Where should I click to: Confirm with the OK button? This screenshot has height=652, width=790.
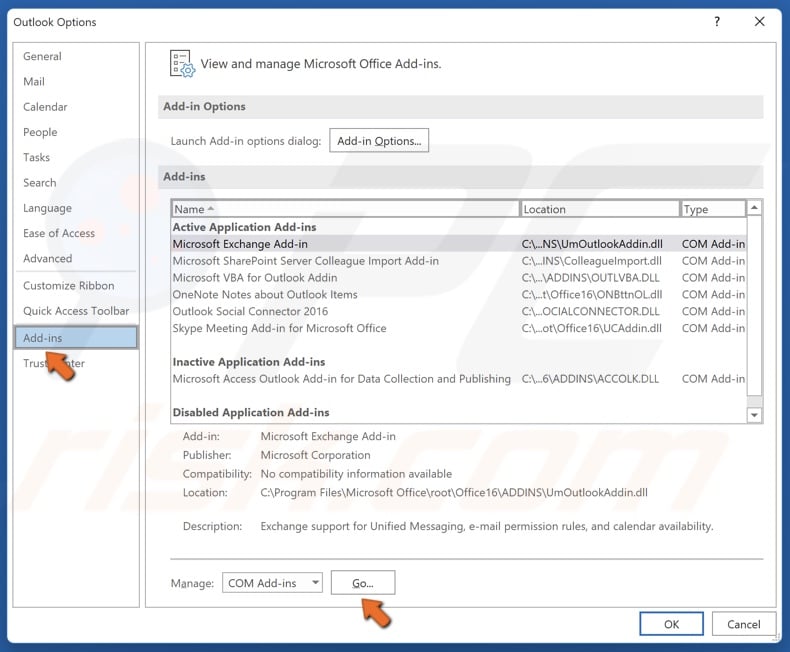pyautogui.click(x=671, y=624)
